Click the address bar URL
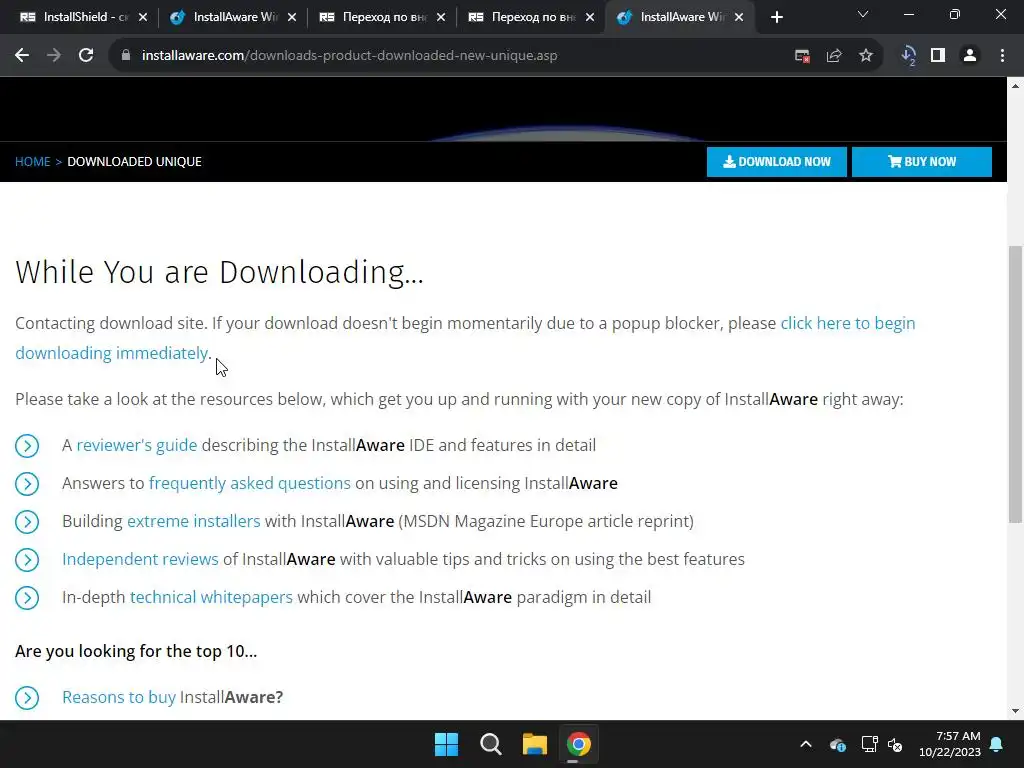This screenshot has height=768, width=1024. coord(349,56)
